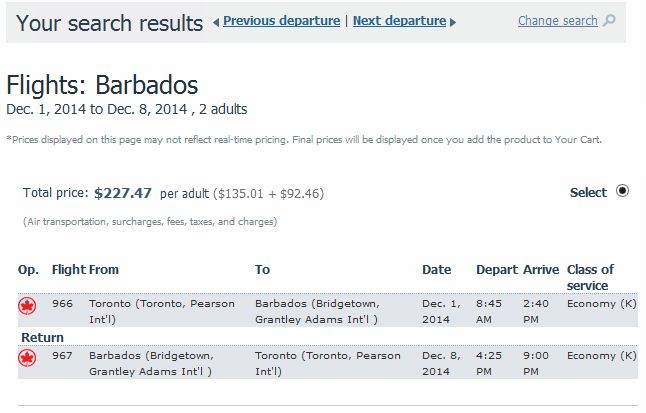Screen dimensions: 646x413
Task: Open the Previous departure link
Action: click(x=281, y=21)
